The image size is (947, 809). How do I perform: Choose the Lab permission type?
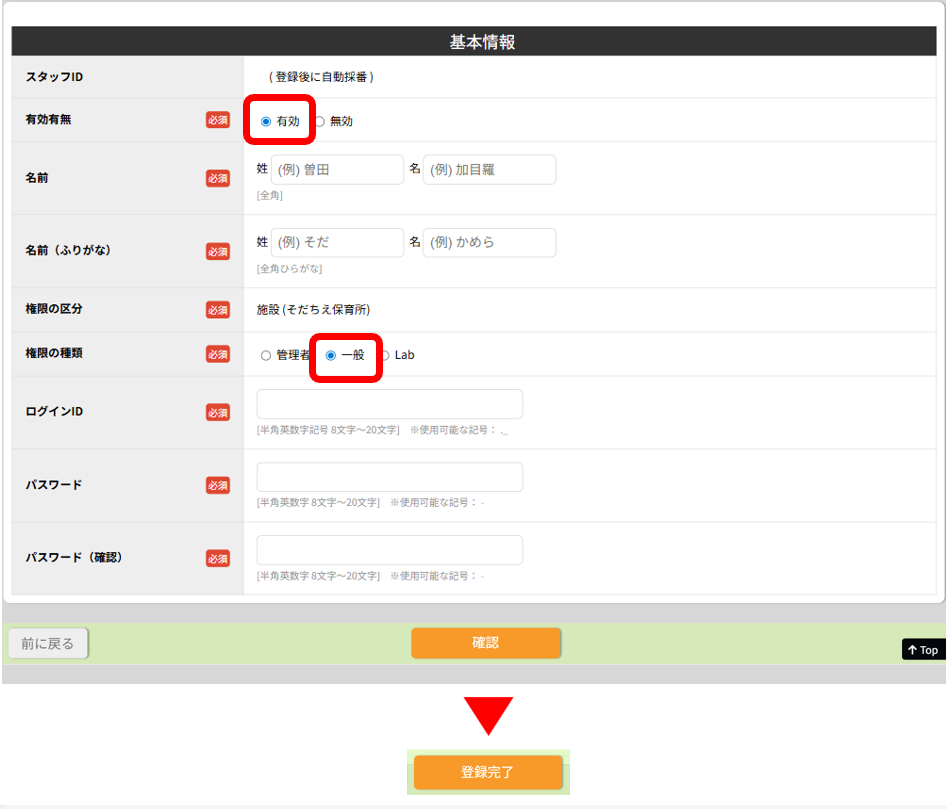pyautogui.click(x=385, y=355)
